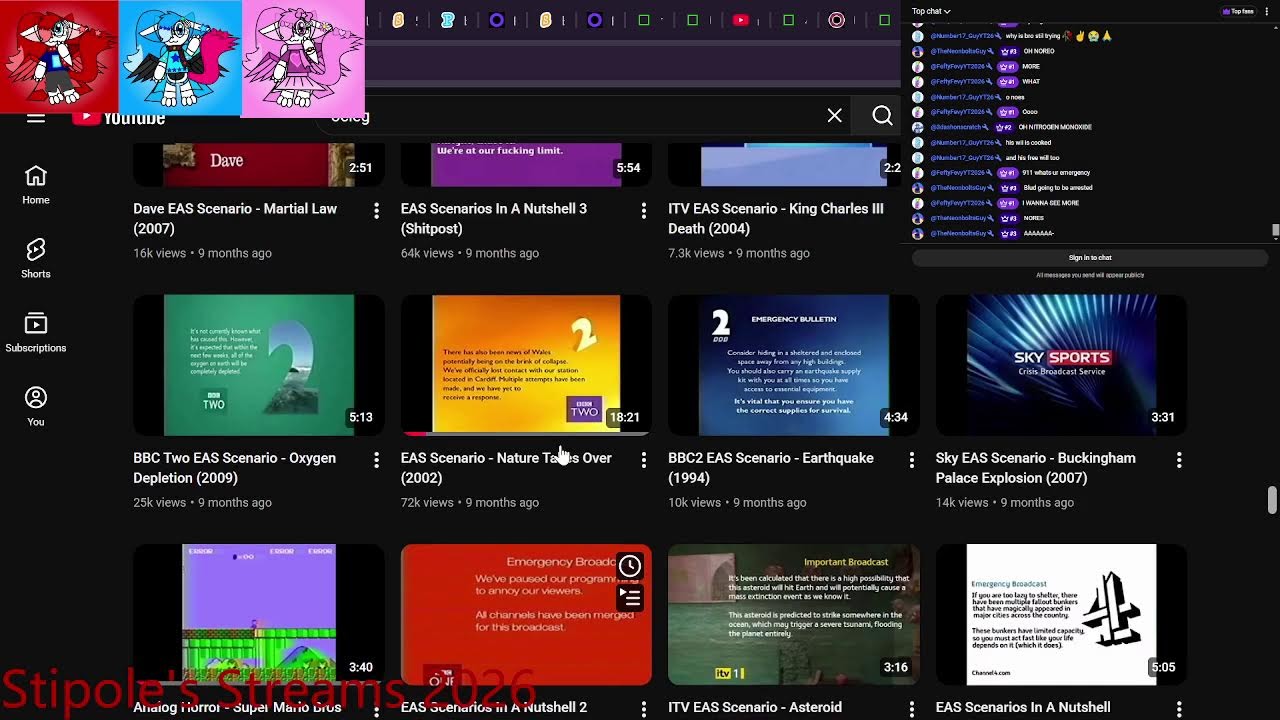Expand the Top chat dropdown

(x=931, y=11)
